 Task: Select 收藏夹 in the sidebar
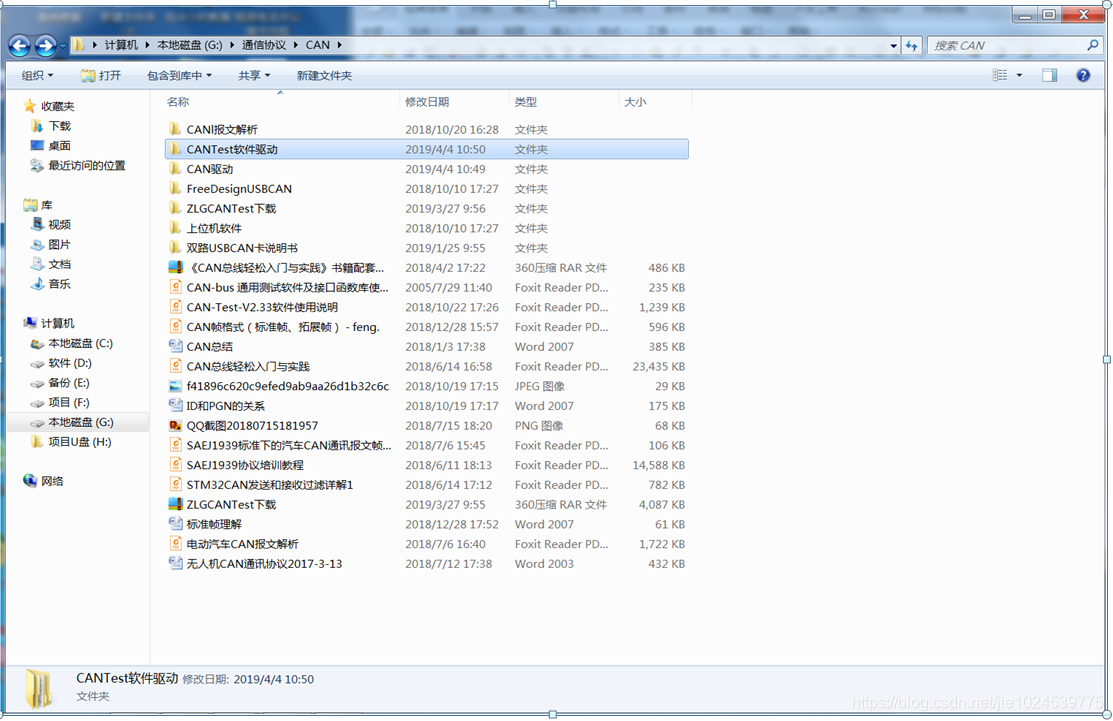57,106
